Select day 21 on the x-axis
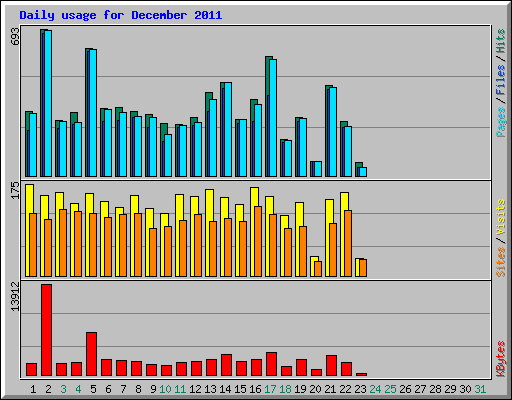Viewport: 512px width, 400px height. tap(330, 389)
